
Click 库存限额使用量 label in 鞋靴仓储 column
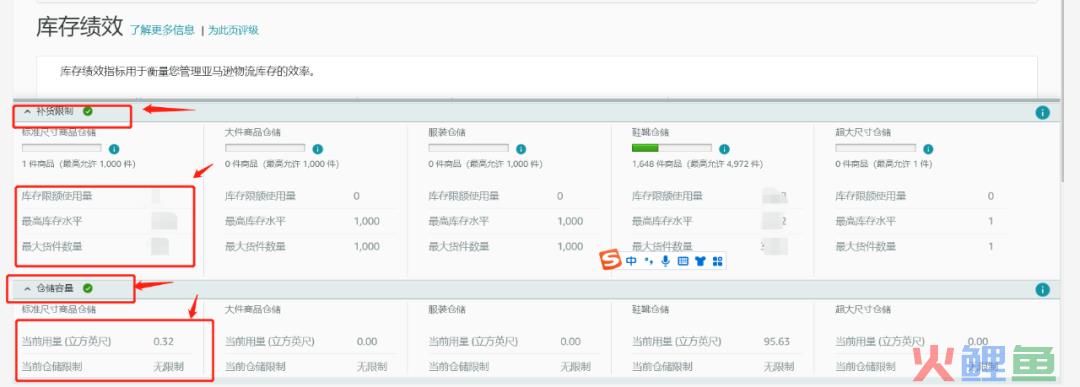click(x=667, y=196)
